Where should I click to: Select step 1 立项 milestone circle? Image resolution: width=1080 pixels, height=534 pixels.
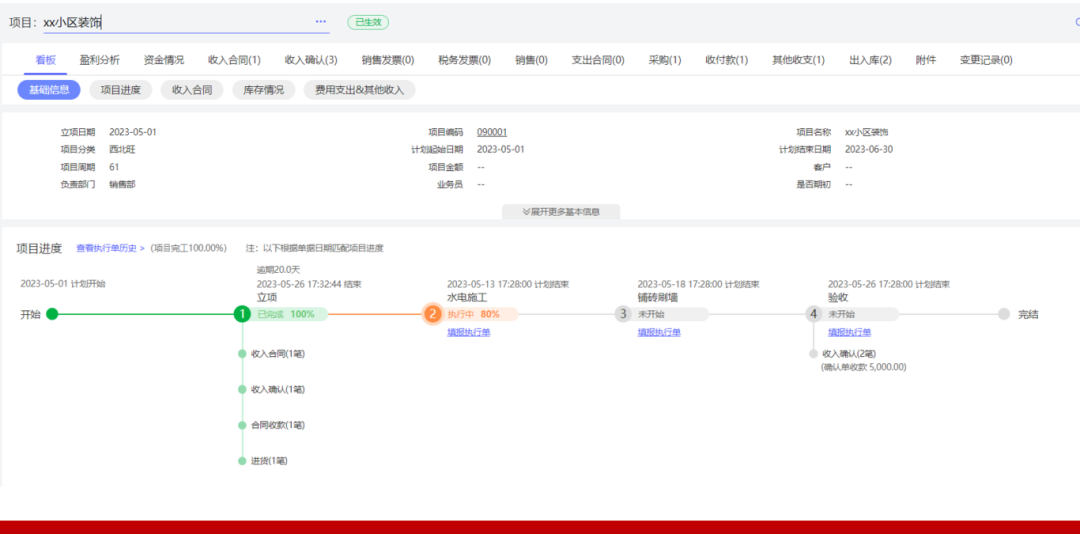pyautogui.click(x=242, y=314)
